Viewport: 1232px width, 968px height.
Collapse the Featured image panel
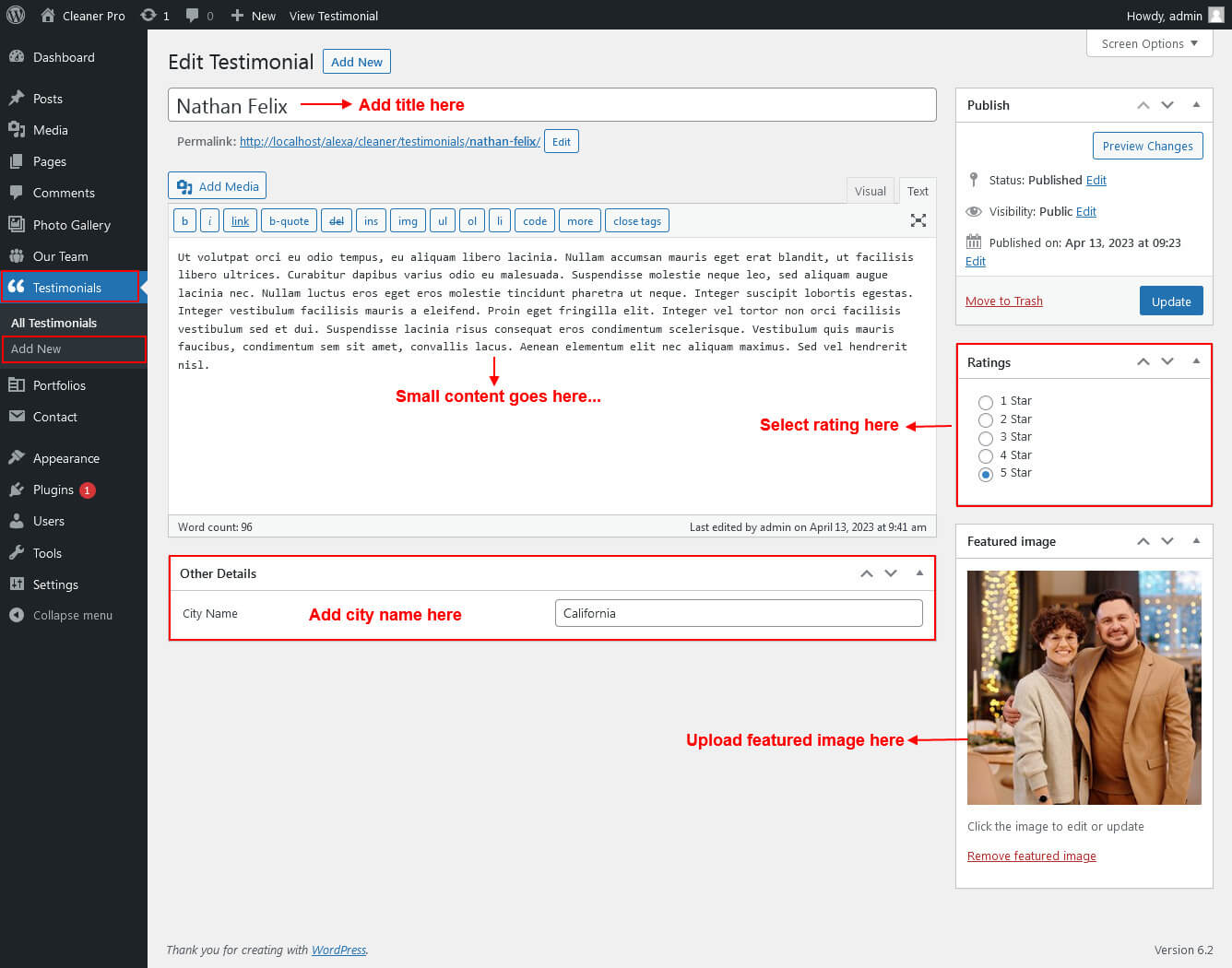click(x=1196, y=541)
